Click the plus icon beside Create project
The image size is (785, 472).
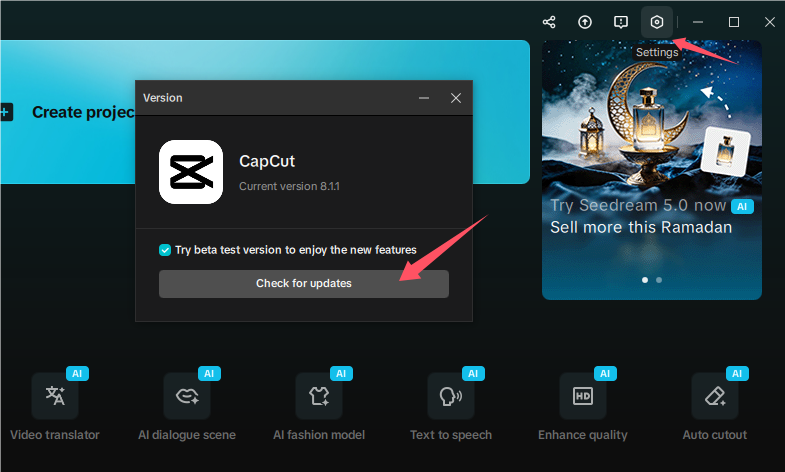[6, 112]
